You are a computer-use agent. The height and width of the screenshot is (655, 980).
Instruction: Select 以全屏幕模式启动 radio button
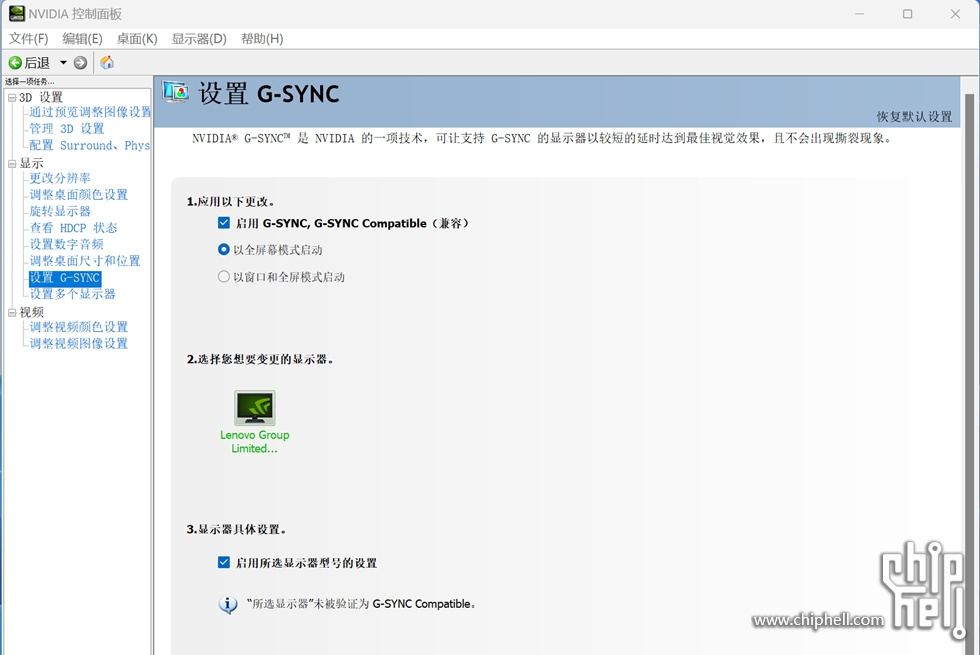click(224, 249)
